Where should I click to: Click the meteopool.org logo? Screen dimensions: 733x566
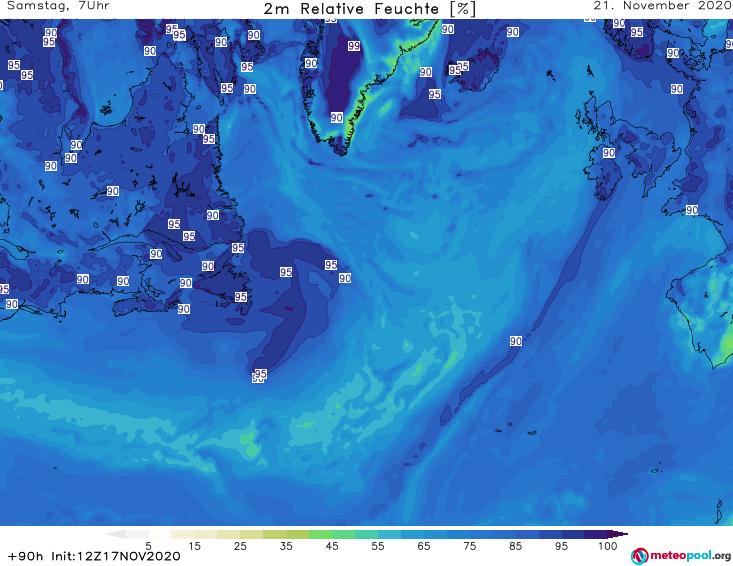coord(681,556)
